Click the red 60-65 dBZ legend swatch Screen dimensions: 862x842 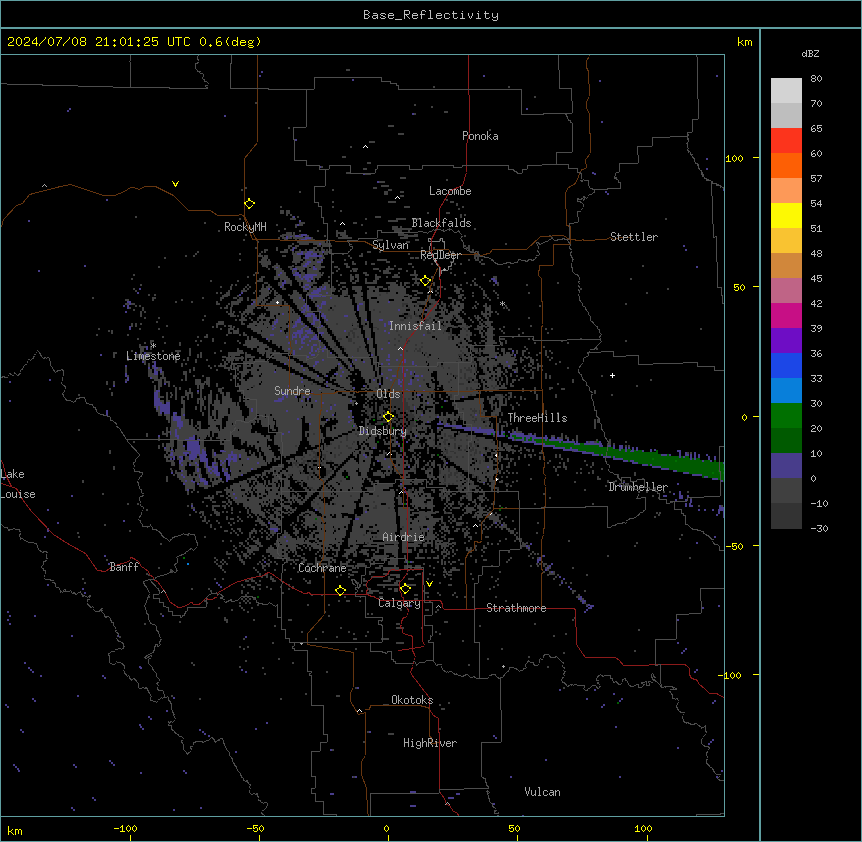coord(786,140)
